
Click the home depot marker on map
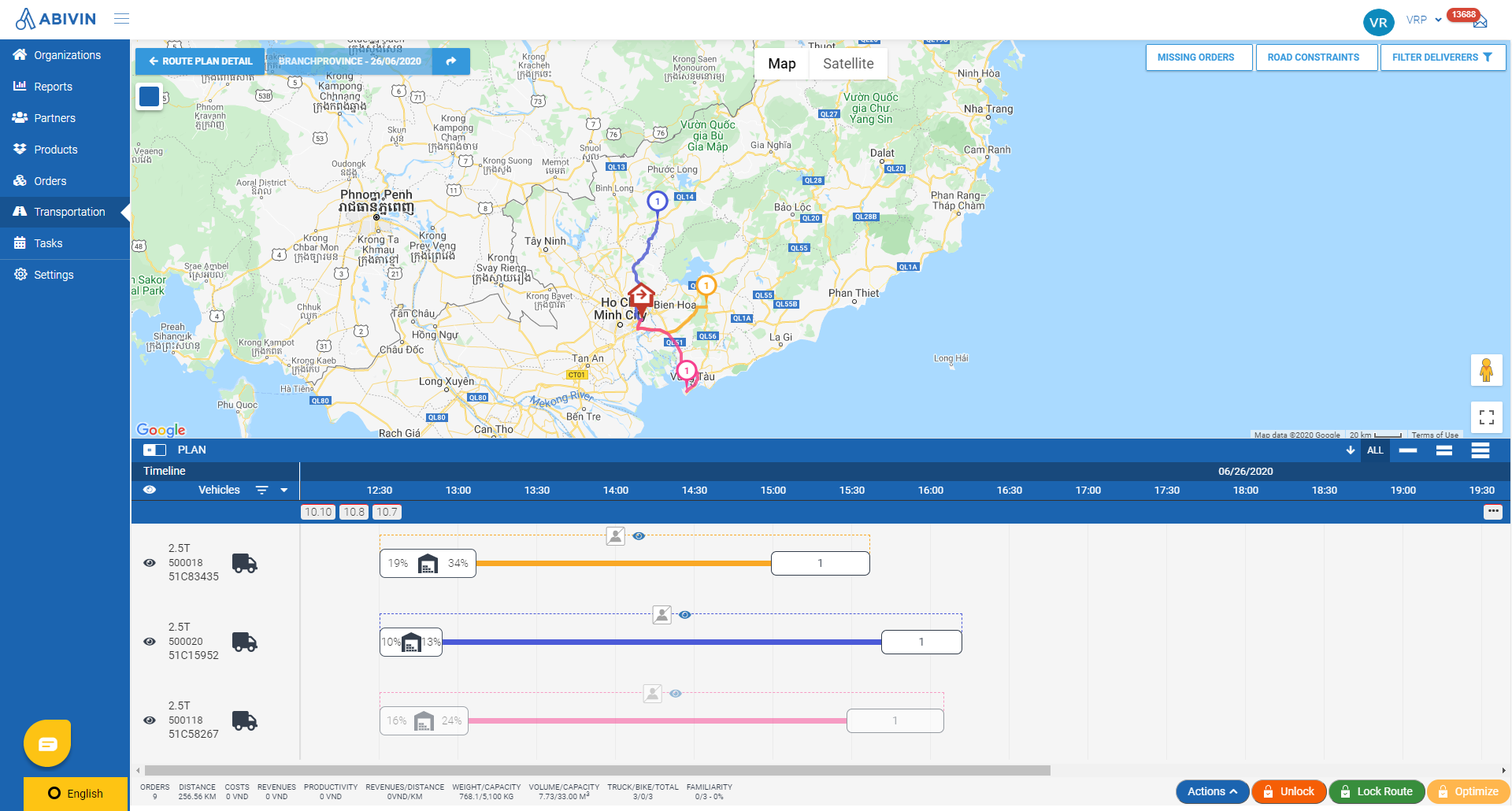[641, 298]
